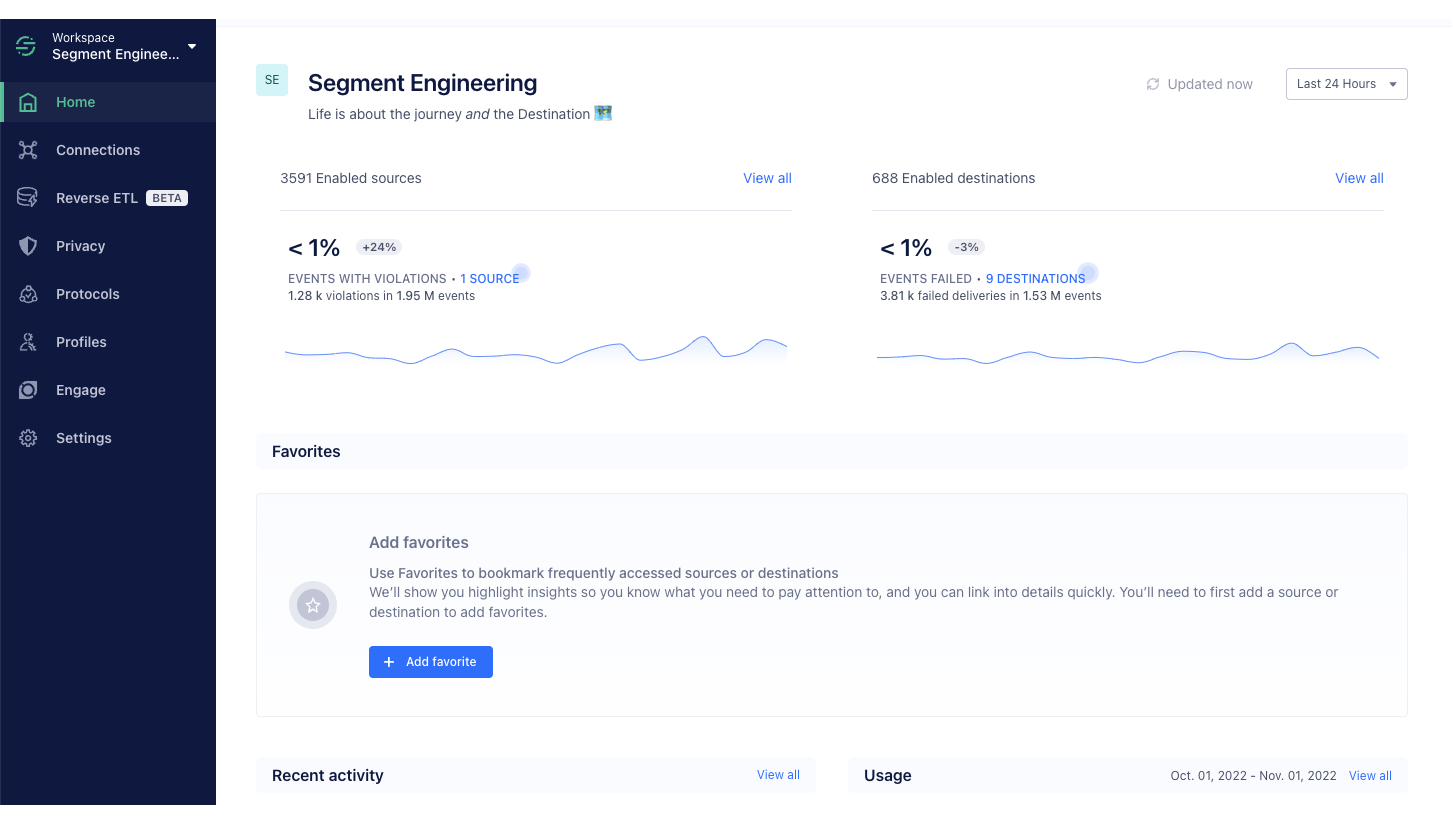The height and width of the screenshot is (817, 1453).
Task: Click the Favorites section header
Action: (832, 452)
